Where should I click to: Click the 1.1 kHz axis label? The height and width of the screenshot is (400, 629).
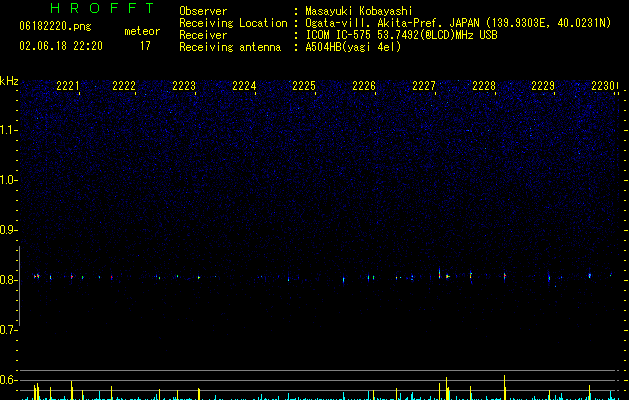coord(8,130)
